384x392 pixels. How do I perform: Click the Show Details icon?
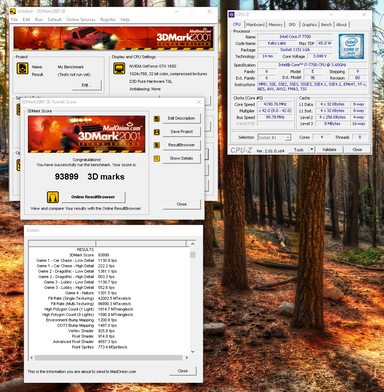157,159
